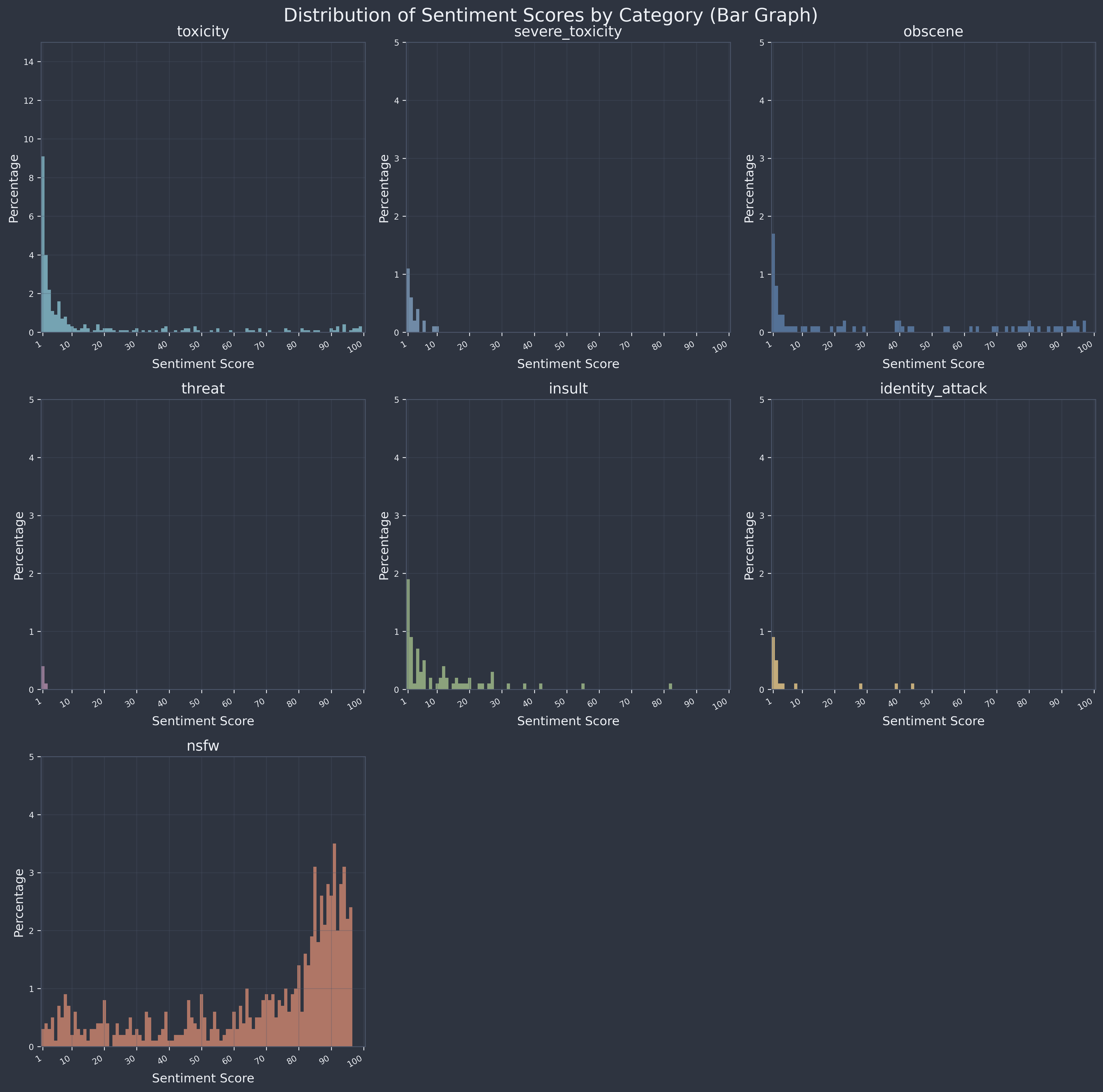
Task: Click the '14' y-tick on toxicity chart
Action: click(29, 62)
